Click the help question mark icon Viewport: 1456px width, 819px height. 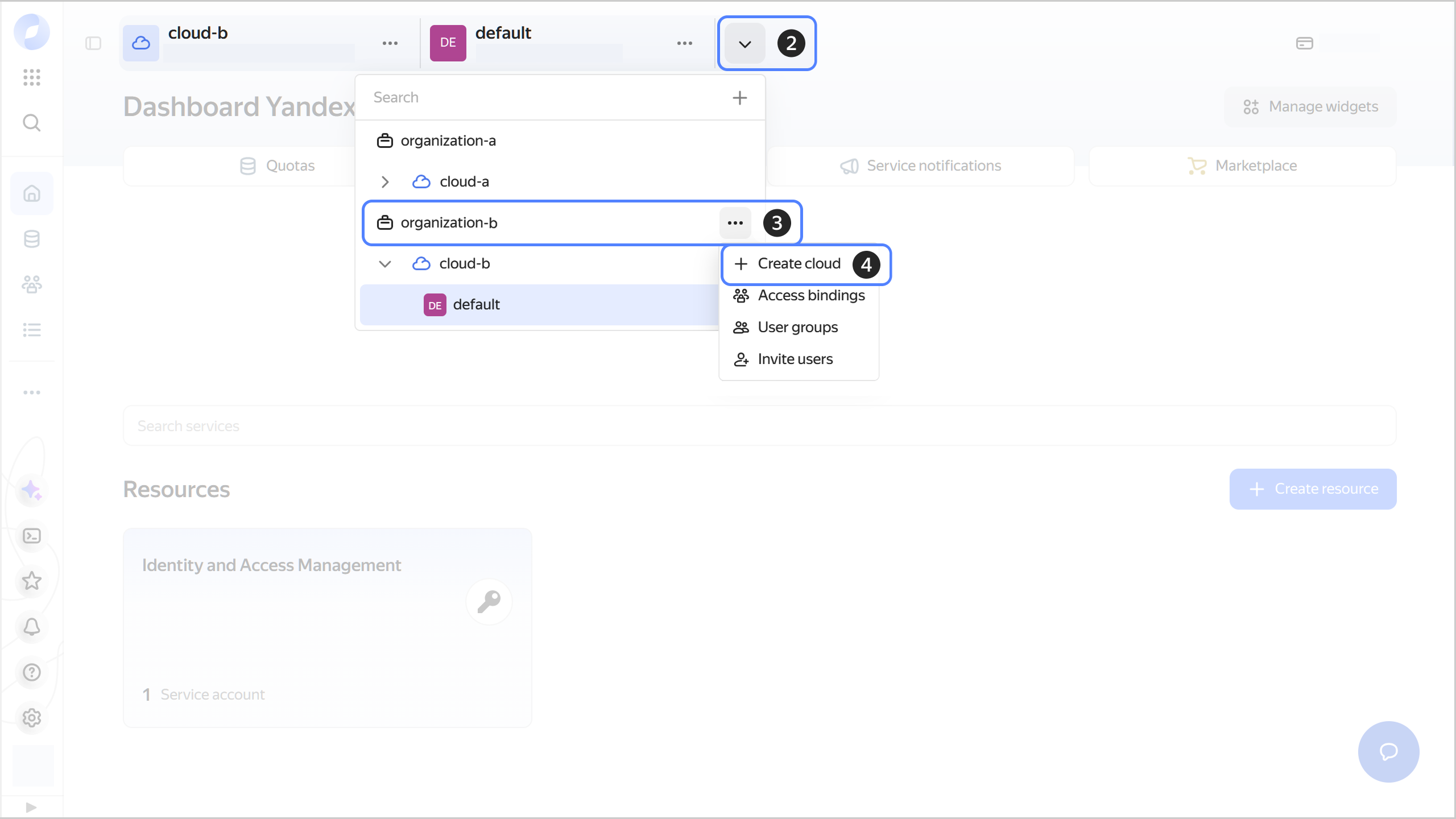(32, 672)
